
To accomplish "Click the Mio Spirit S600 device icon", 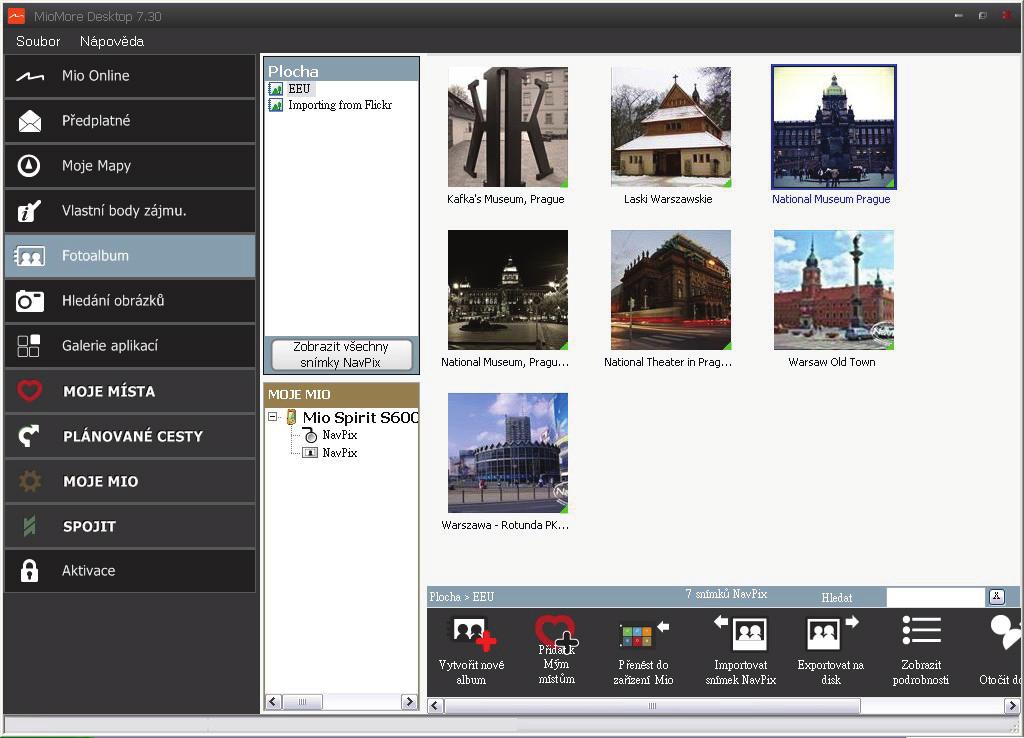I will 292,417.
